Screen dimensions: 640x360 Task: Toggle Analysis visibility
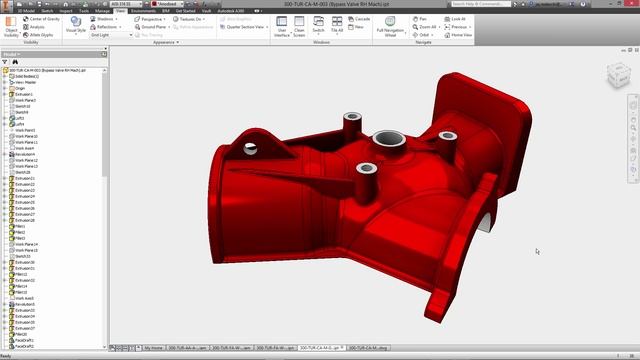click(x=33, y=27)
